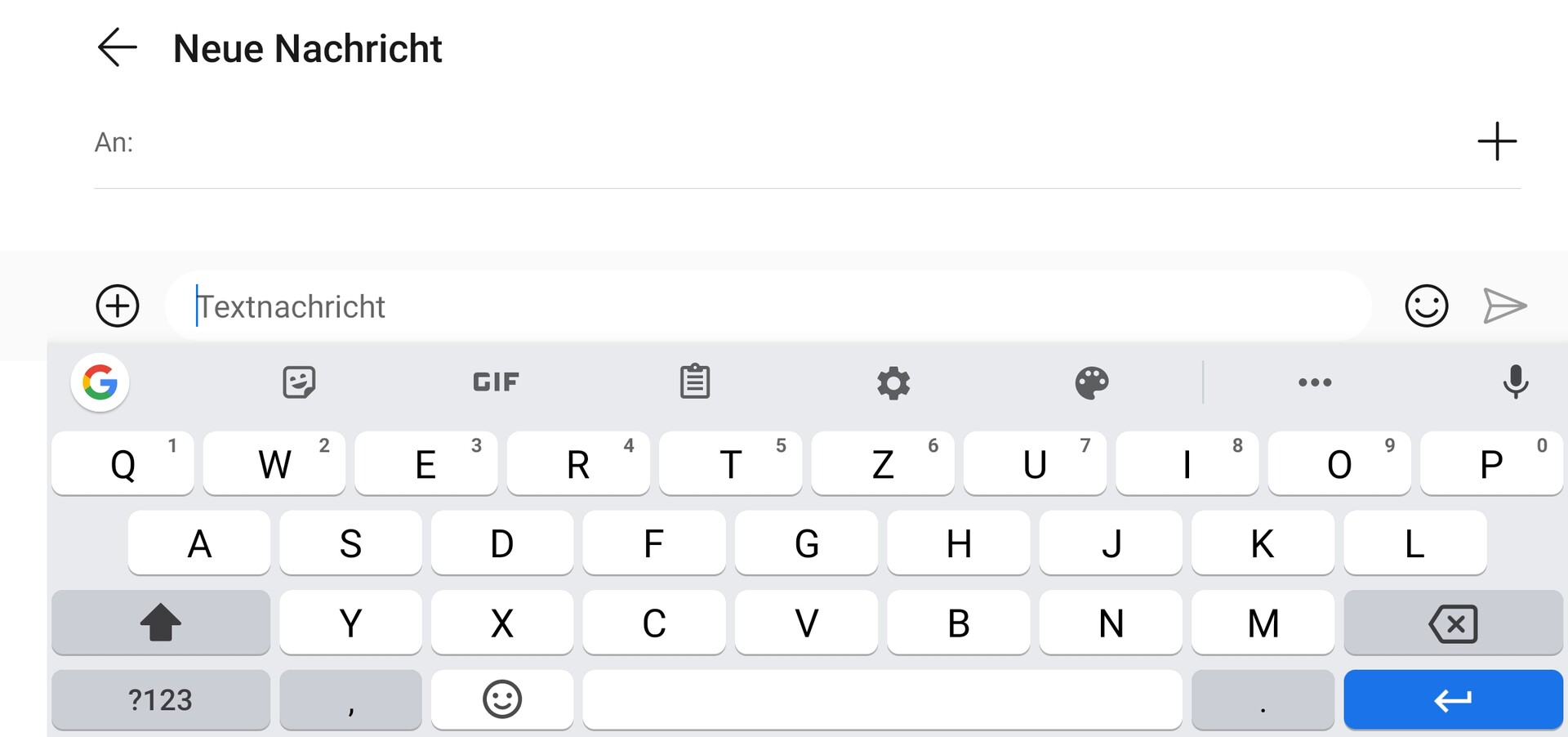Open the emoji keyboard key beside the comma
Viewport: 1568px width, 737px height.
click(x=502, y=700)
